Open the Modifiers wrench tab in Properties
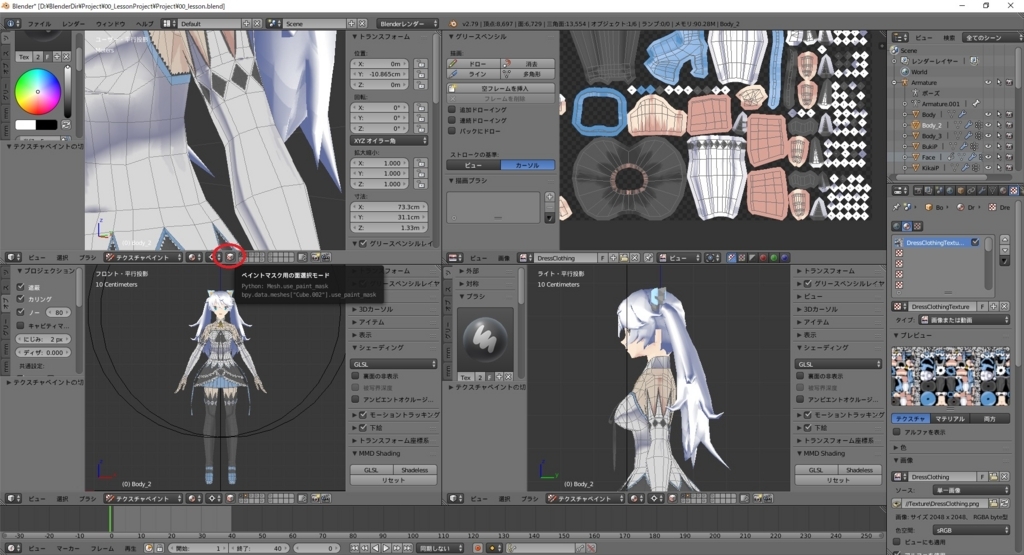Screen dimensions: 1024x555 tap(982, 191)
